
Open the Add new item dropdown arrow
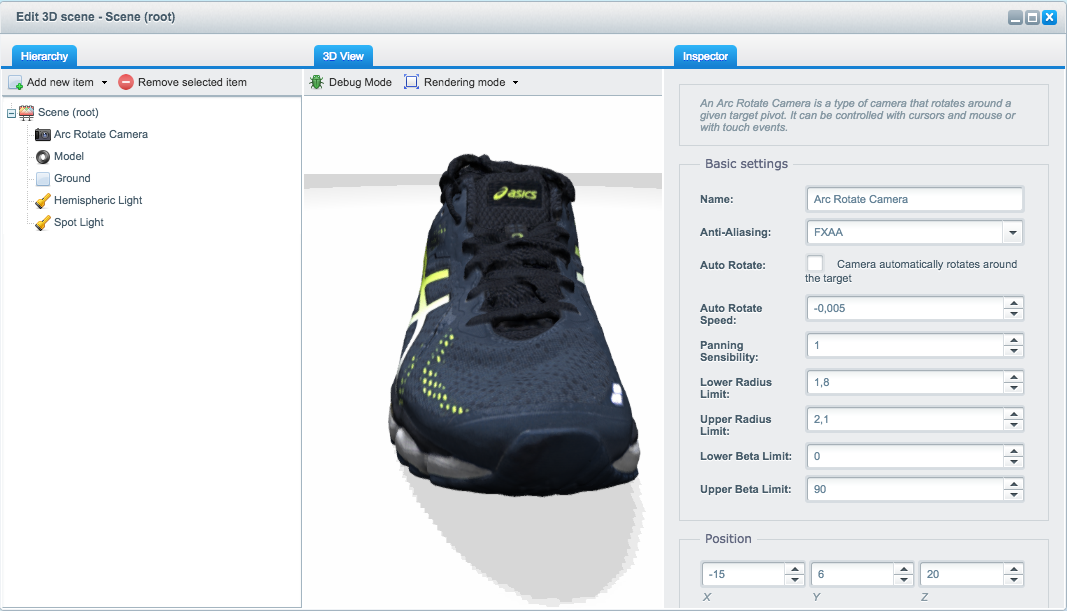coord(104,82)
